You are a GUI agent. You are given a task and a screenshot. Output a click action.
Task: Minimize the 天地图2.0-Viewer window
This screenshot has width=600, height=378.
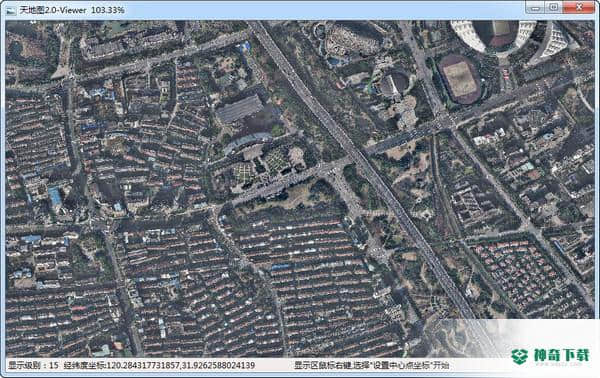coord(535,7)
